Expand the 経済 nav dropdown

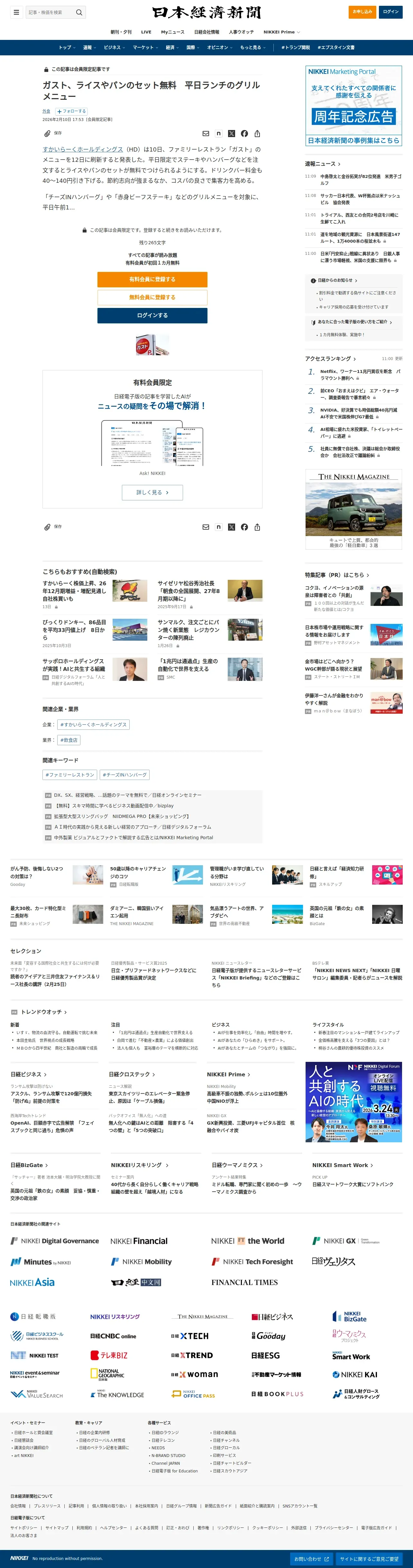point(173,48)
